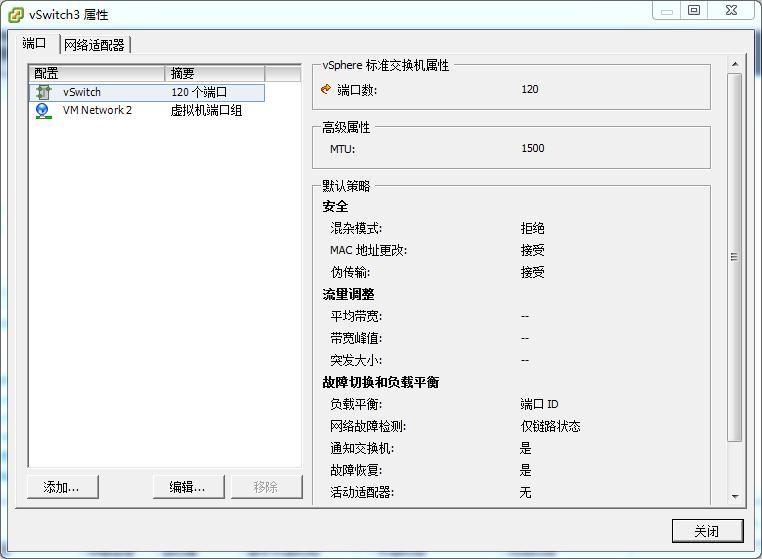This screenshot has height=559, width=762.
Task: Click the 摘要 column header
Action: pos(215,73)
